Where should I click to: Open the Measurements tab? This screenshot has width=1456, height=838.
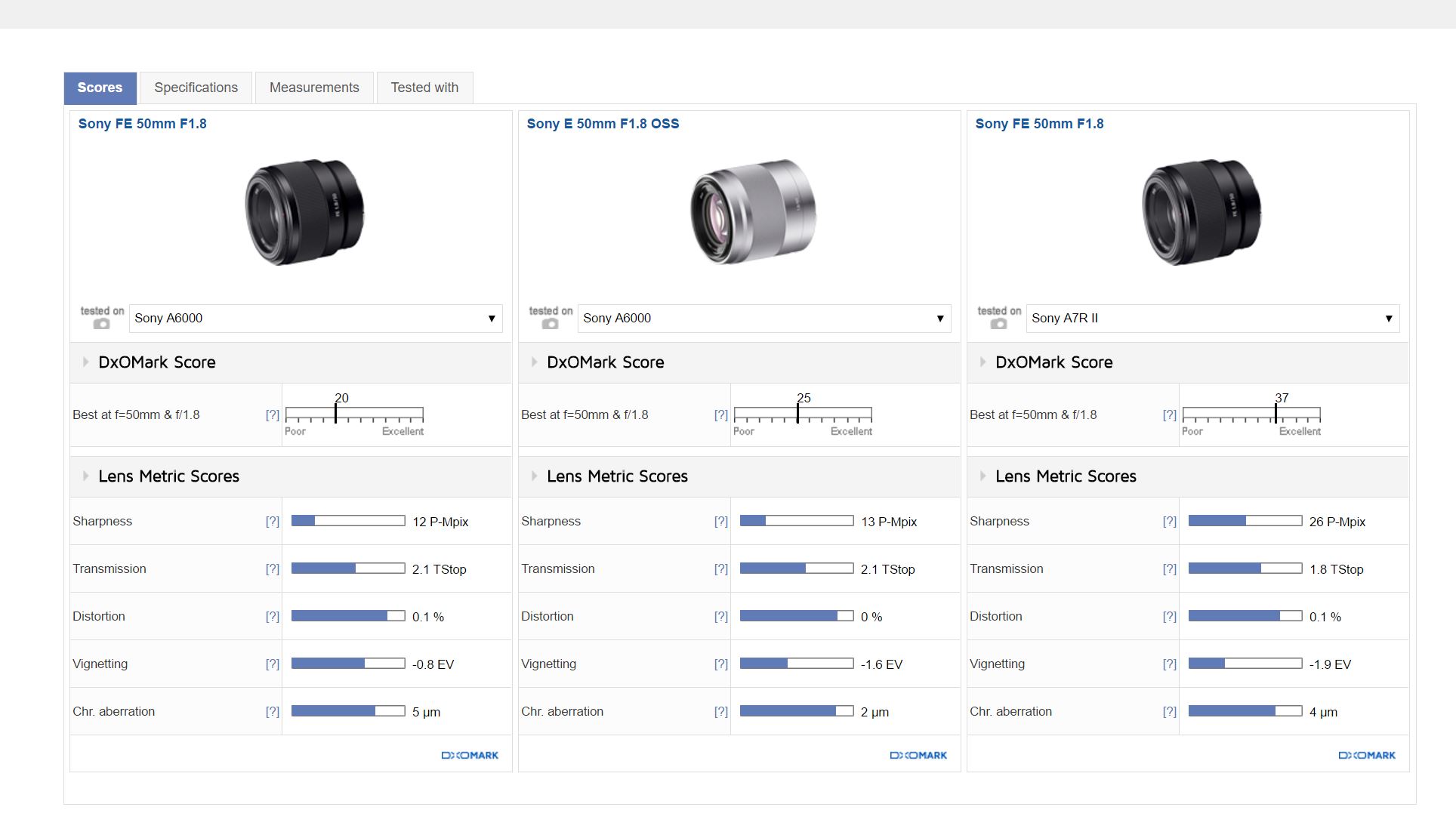pyautogui.click(x=314, y=88)
